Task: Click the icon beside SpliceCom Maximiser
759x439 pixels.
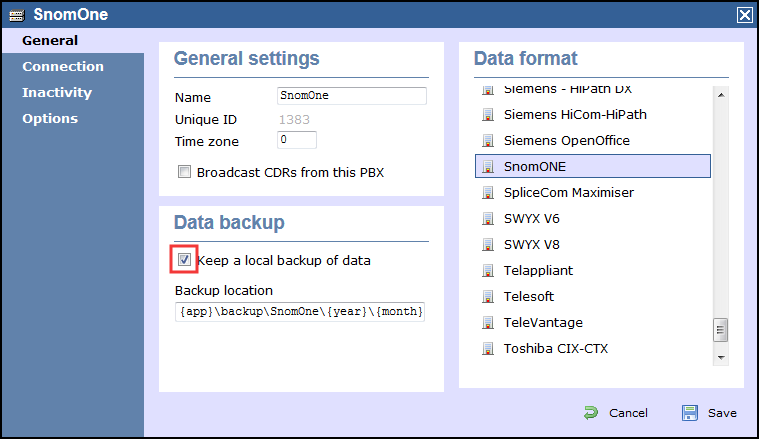Action: [489, 193]
